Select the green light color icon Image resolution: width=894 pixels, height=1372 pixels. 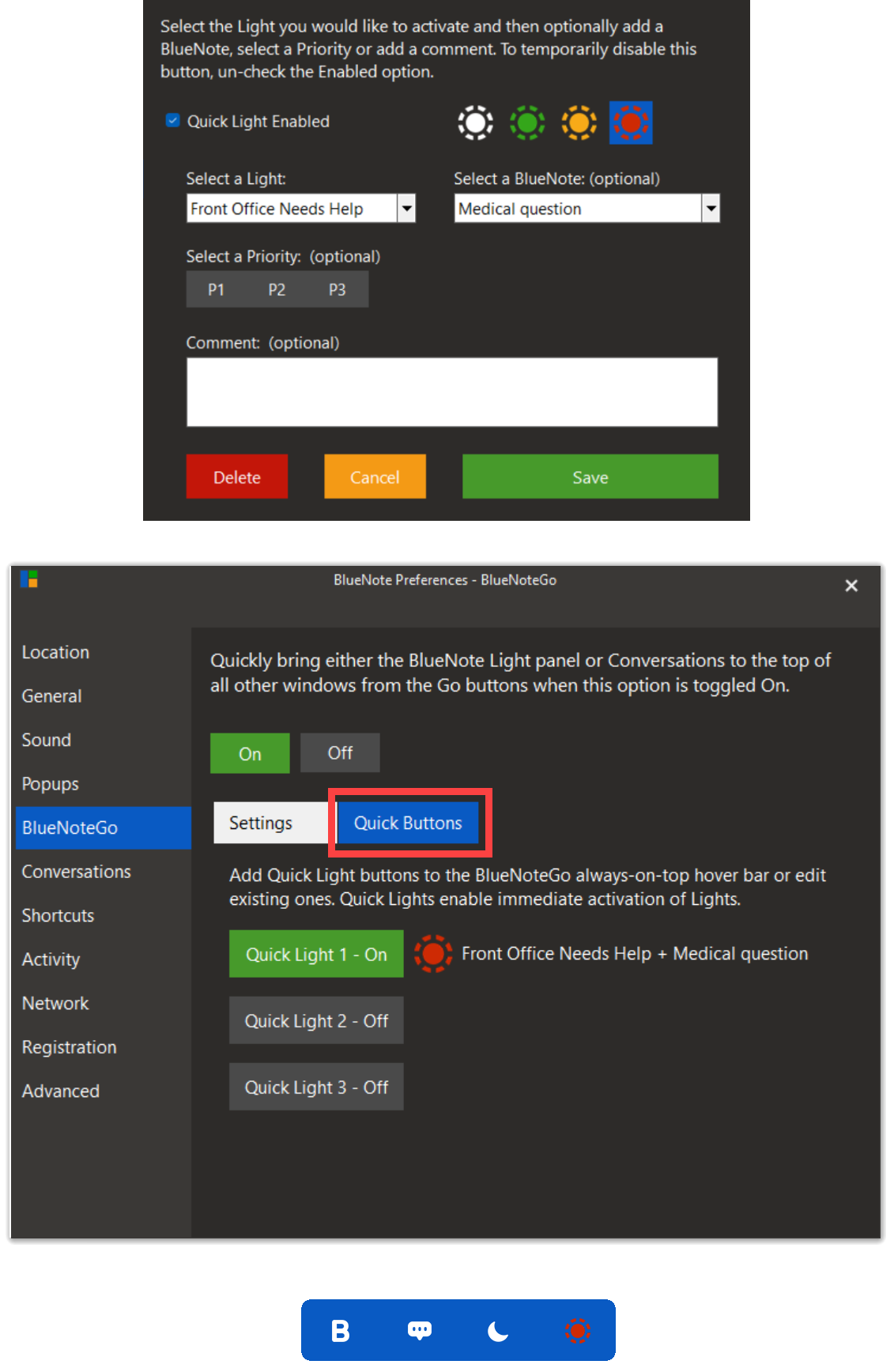(527, 122)
